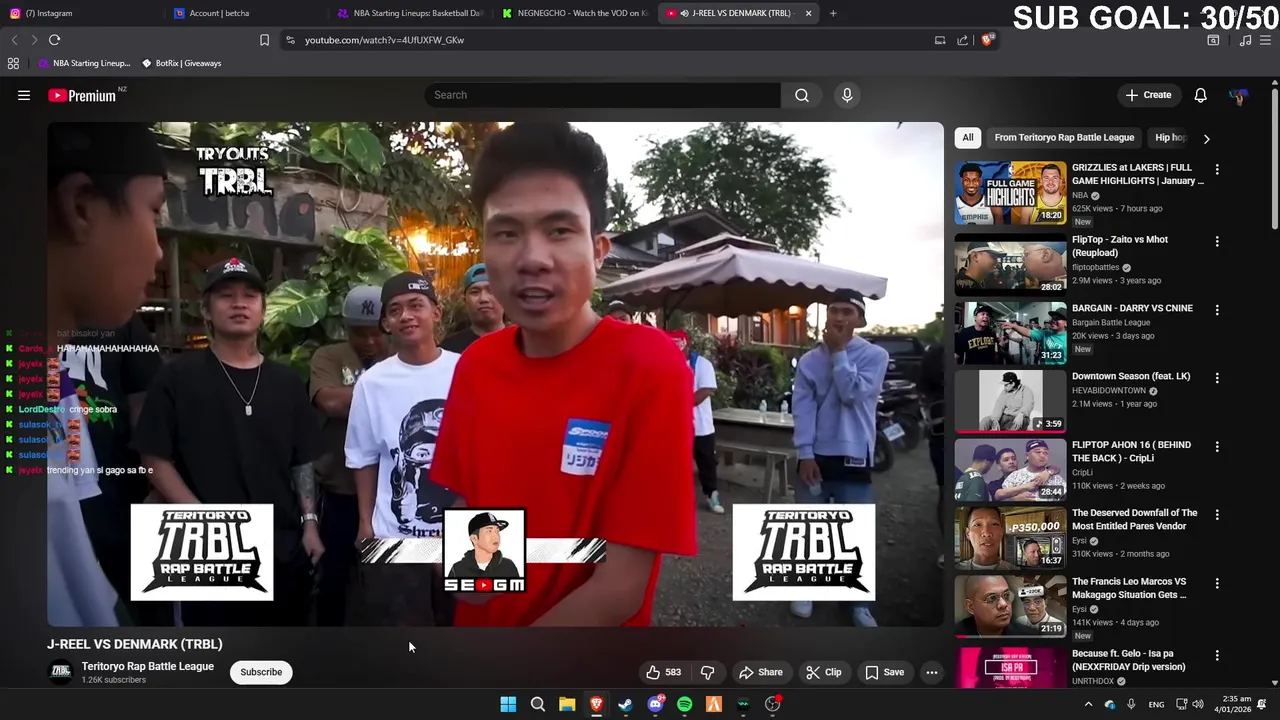Select the Hip hop filter chip

coord(1169,138)
